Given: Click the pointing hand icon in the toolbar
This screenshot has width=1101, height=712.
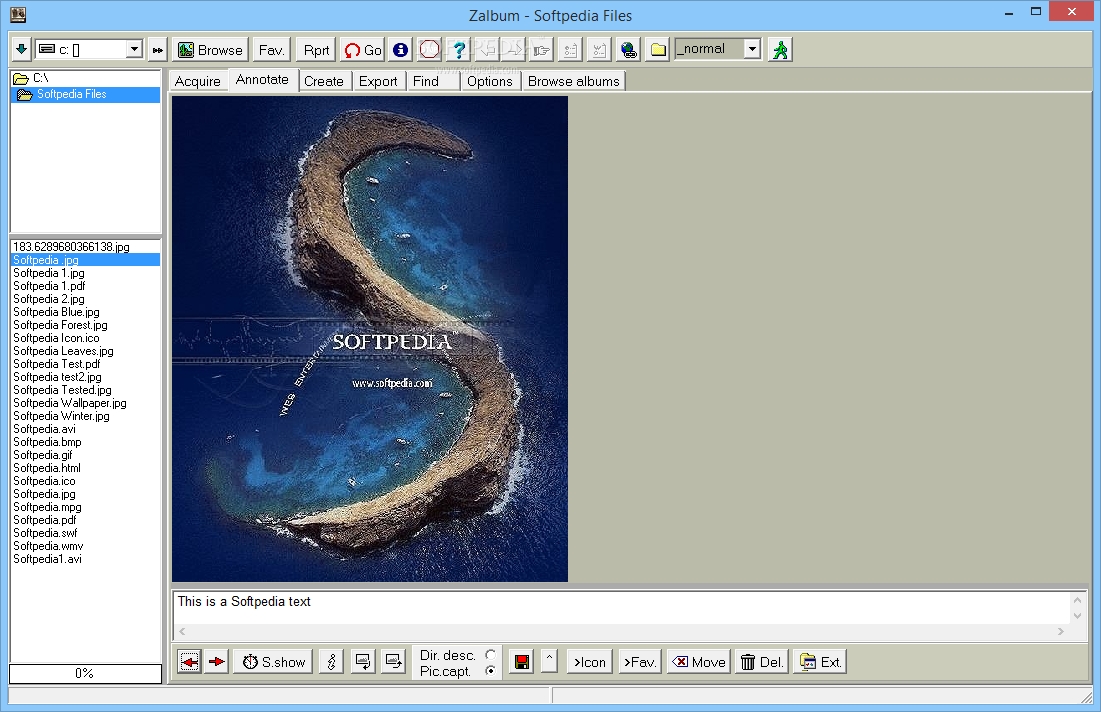Looking at the screenshot, I should [541, 50].
